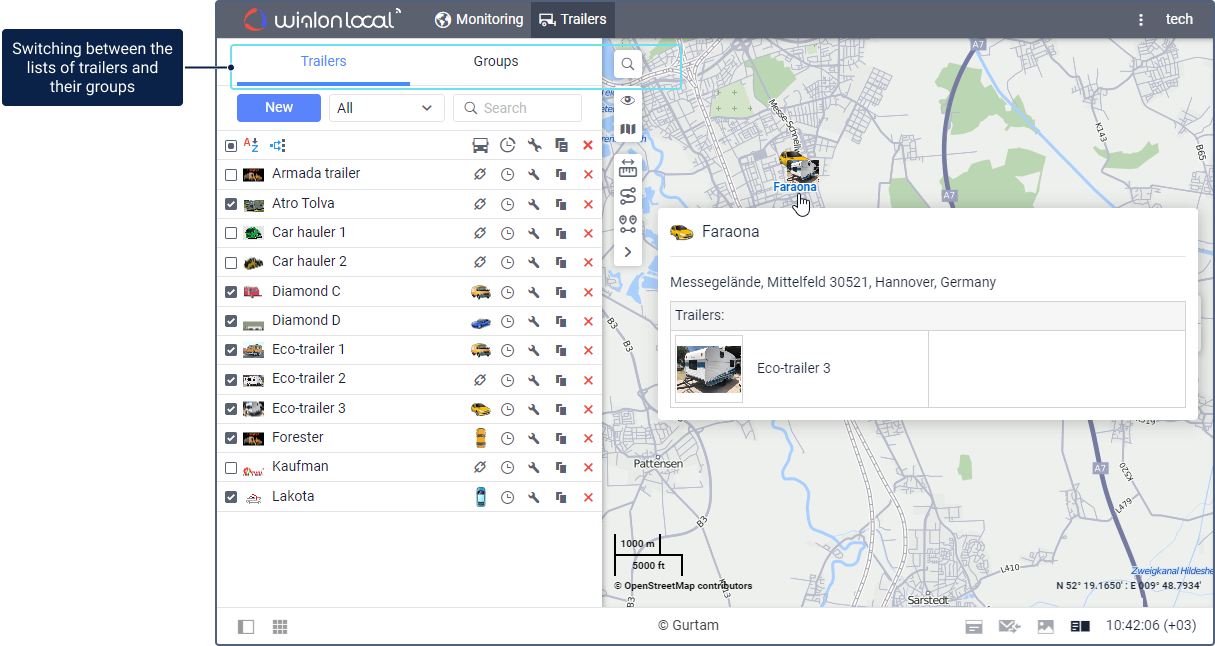
Task: Open the three-dot user menu
Action: (x=1141, y=20)
